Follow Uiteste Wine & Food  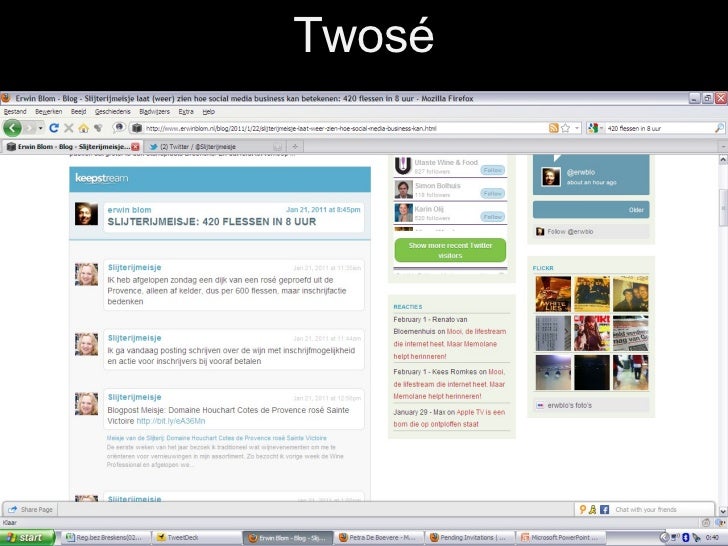493,170
